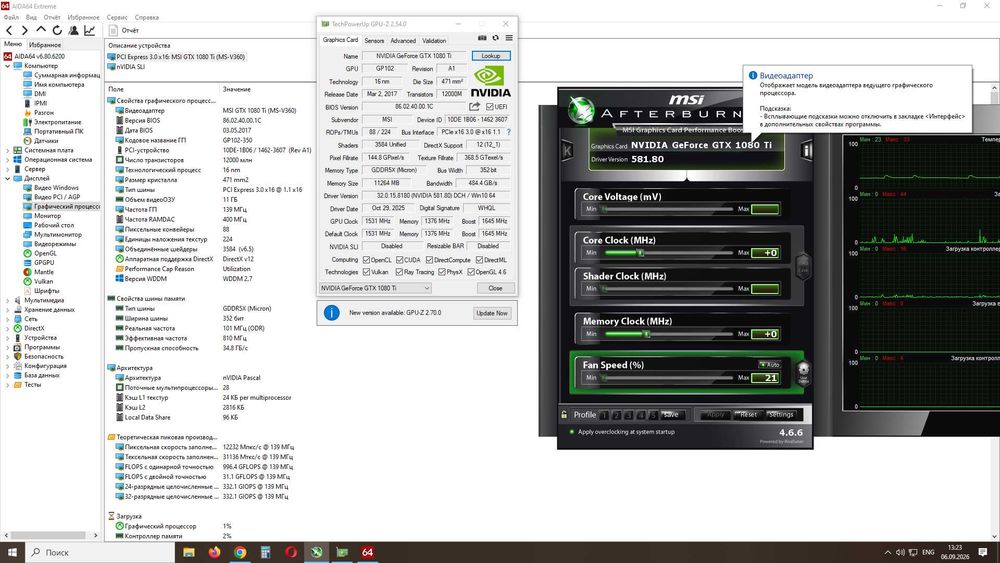The height and width of the screenshot is (563, 1000).
Task: Toggle Afterburner fan speed Auto button
Action: pos(769,365)
